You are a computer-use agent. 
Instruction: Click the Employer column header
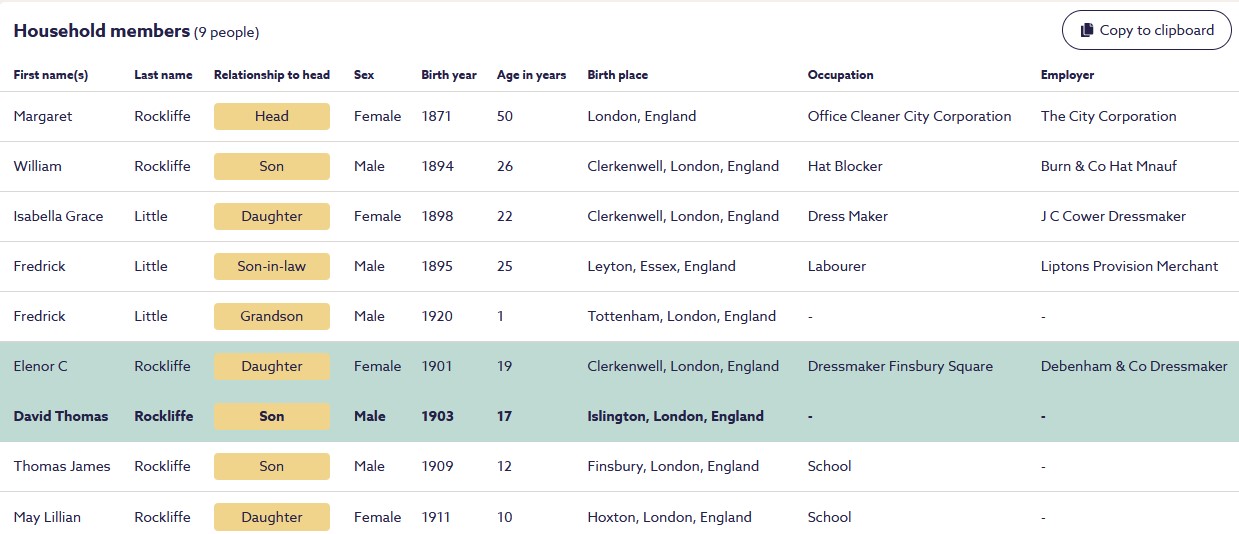tap(1067, 75)
